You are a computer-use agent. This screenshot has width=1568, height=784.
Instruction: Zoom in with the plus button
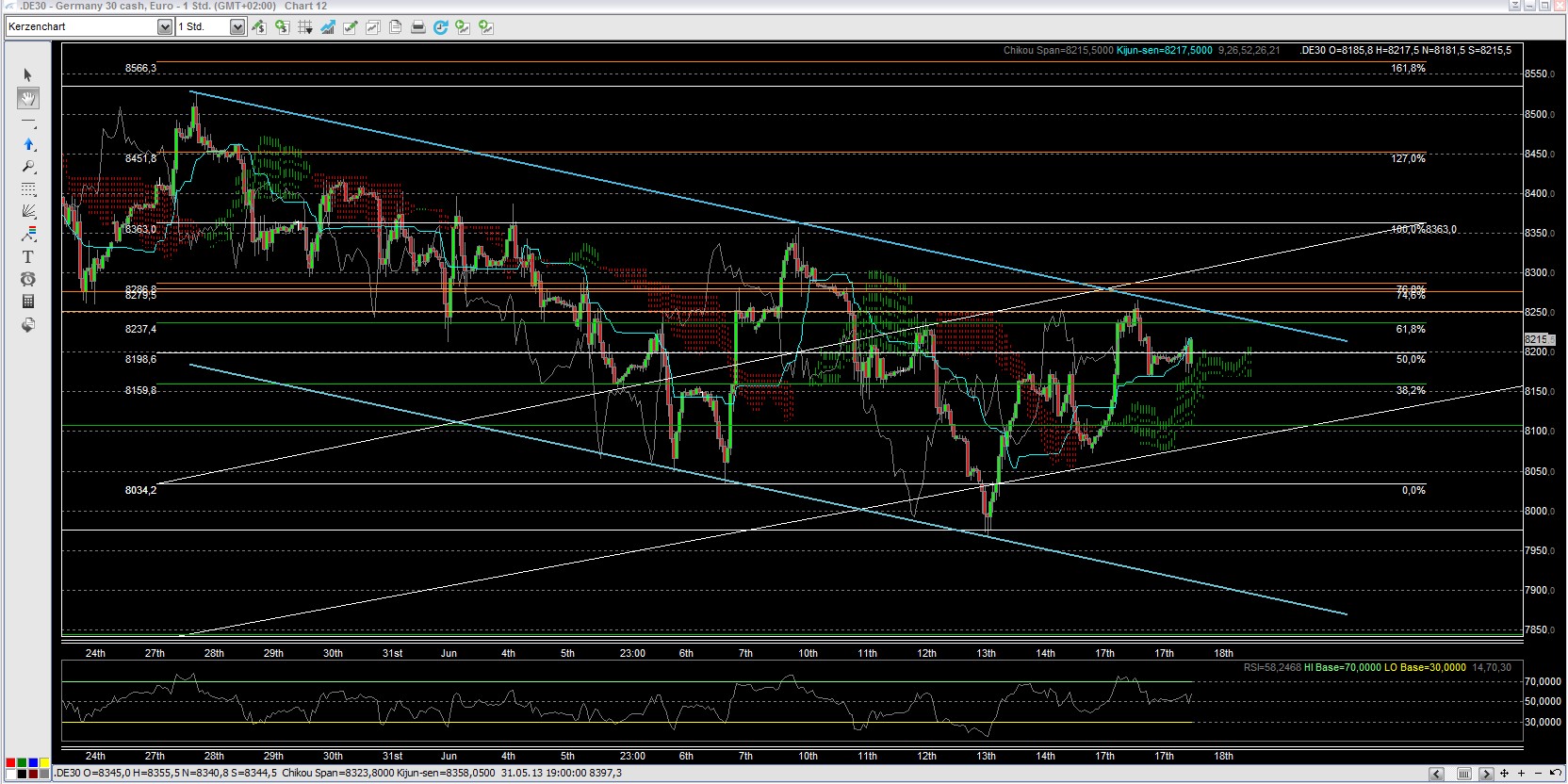pyautogui.click(x=1522, y=774)
